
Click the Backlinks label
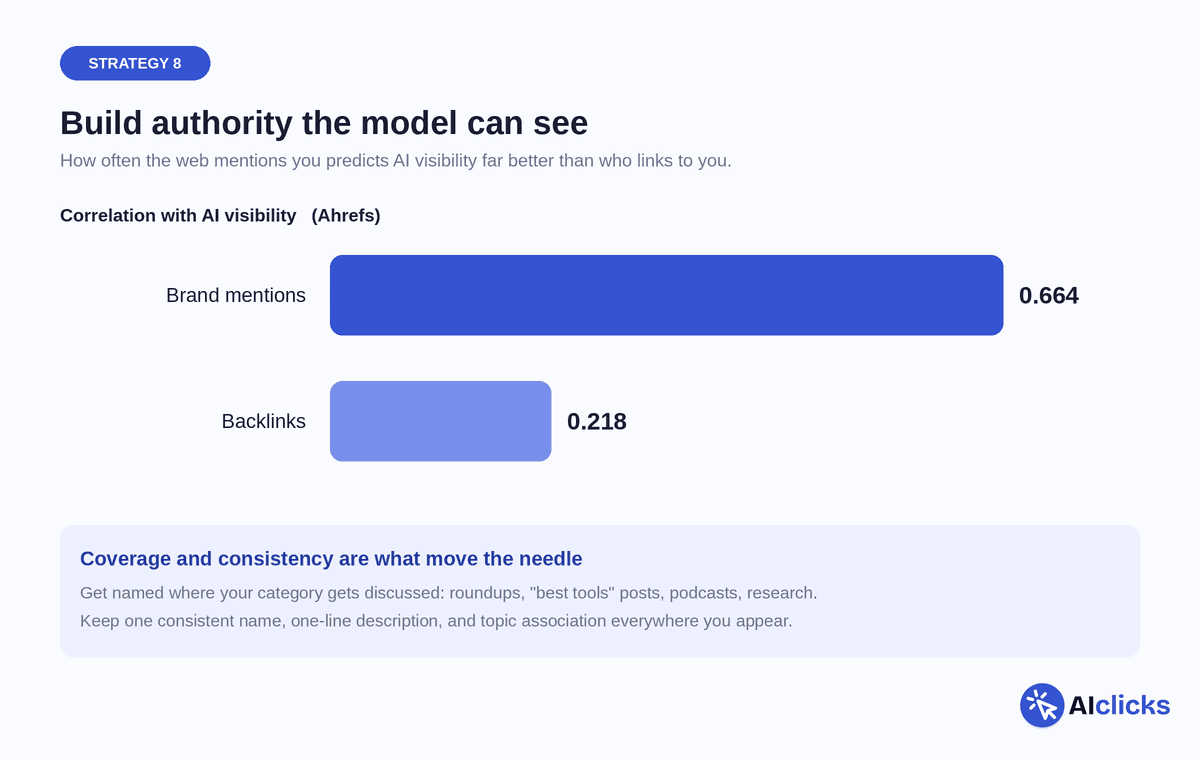point(264,421)
